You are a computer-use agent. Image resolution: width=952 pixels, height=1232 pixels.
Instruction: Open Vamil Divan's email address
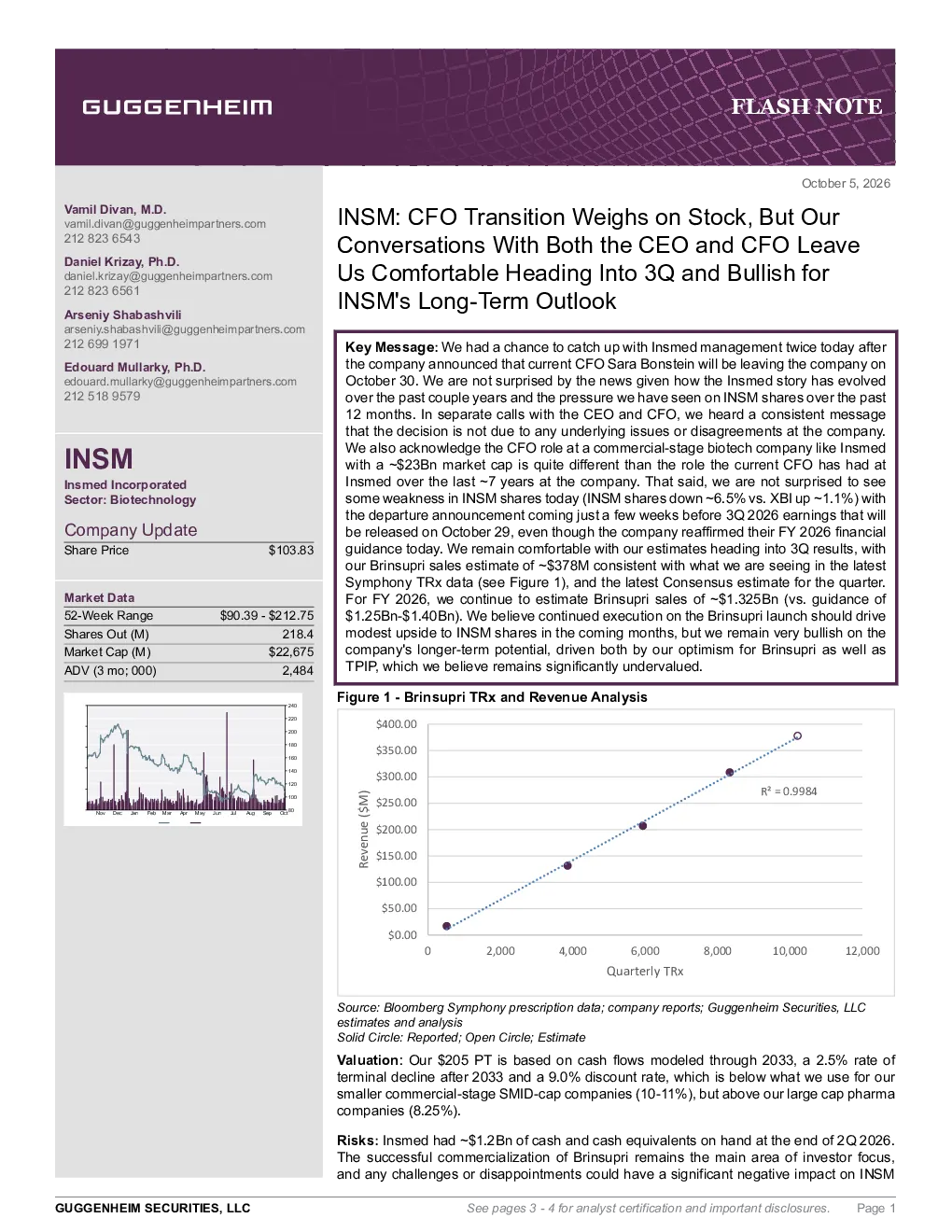pos(165,224)
